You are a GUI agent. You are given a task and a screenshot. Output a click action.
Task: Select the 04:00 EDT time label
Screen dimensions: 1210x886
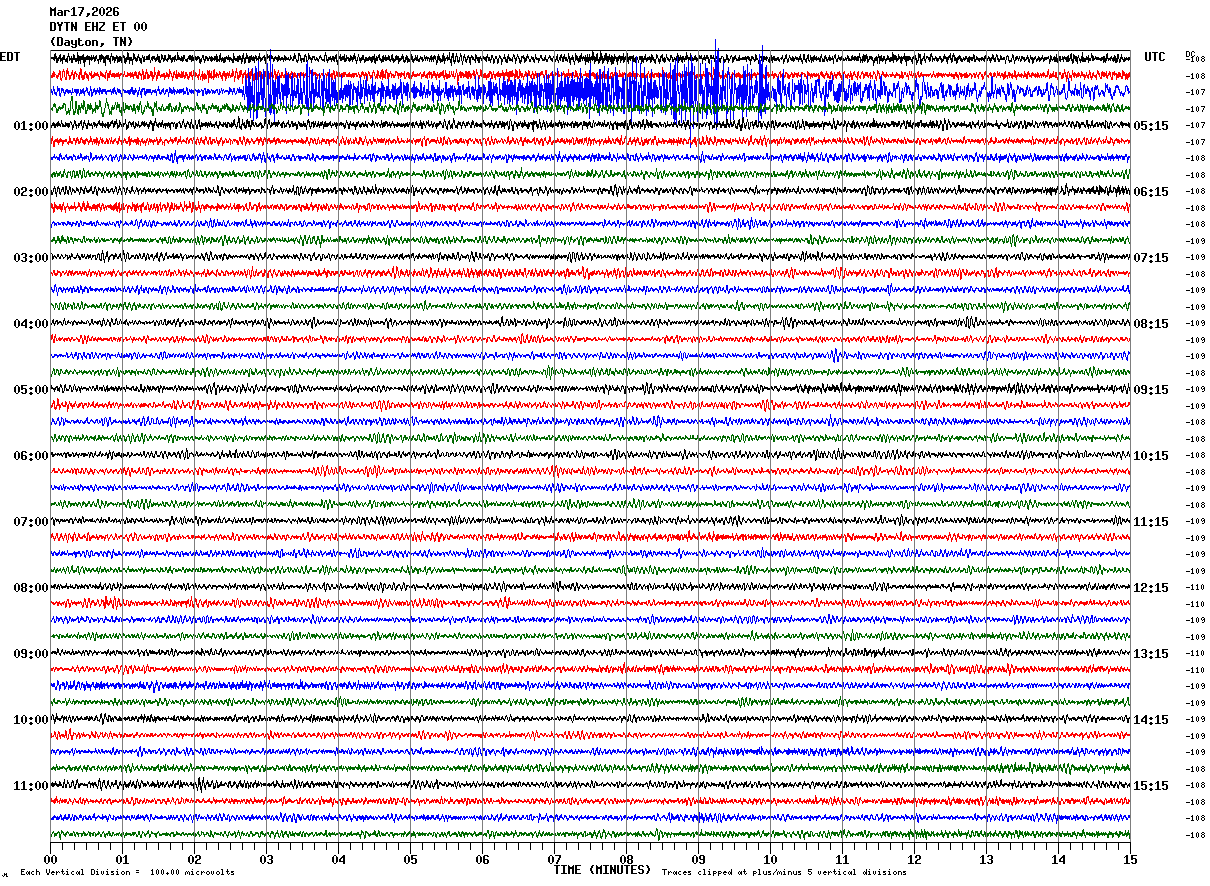31,324
